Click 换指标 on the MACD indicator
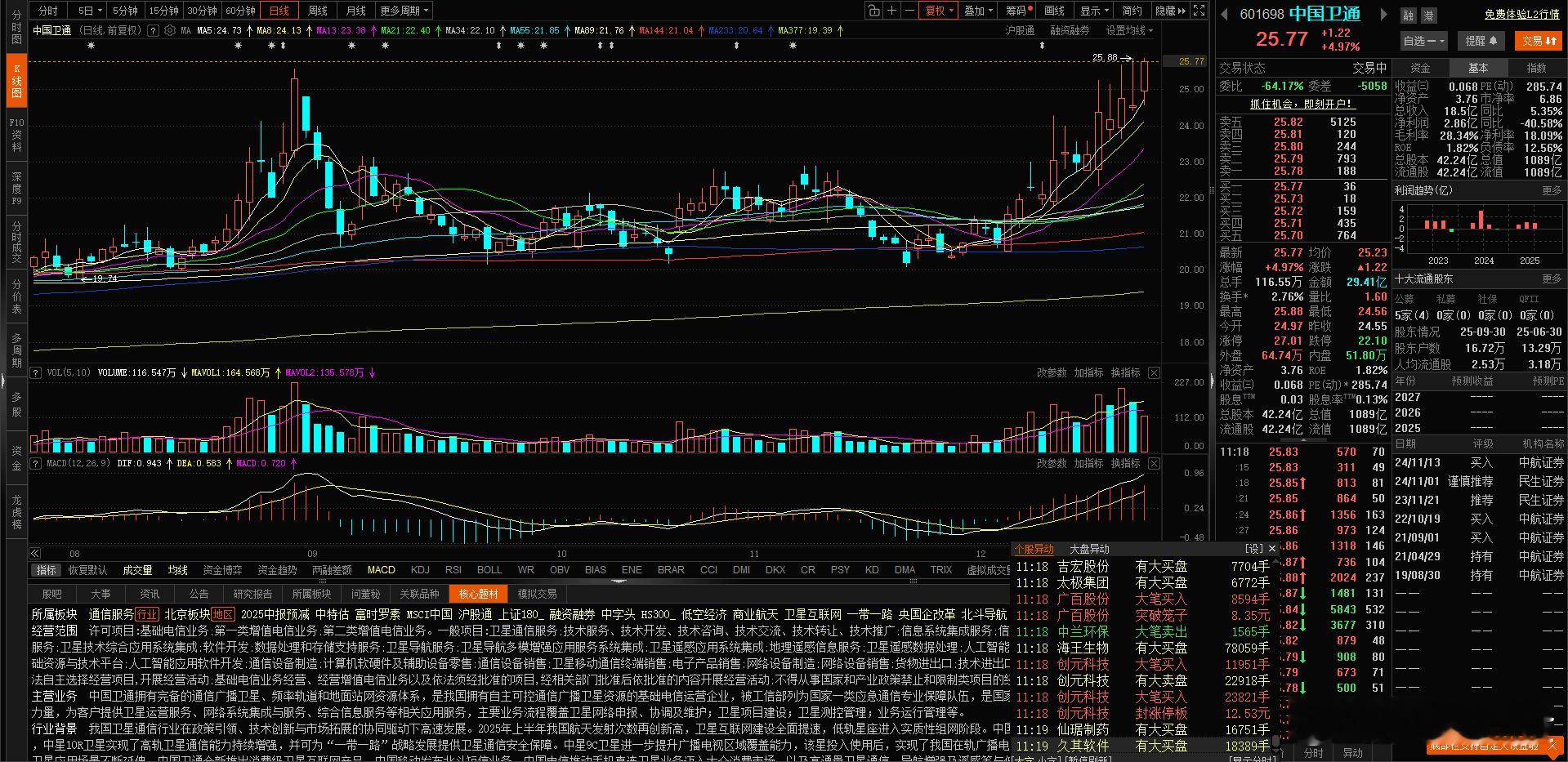Screen dimensions: 1568x762 coord(1125,463)
